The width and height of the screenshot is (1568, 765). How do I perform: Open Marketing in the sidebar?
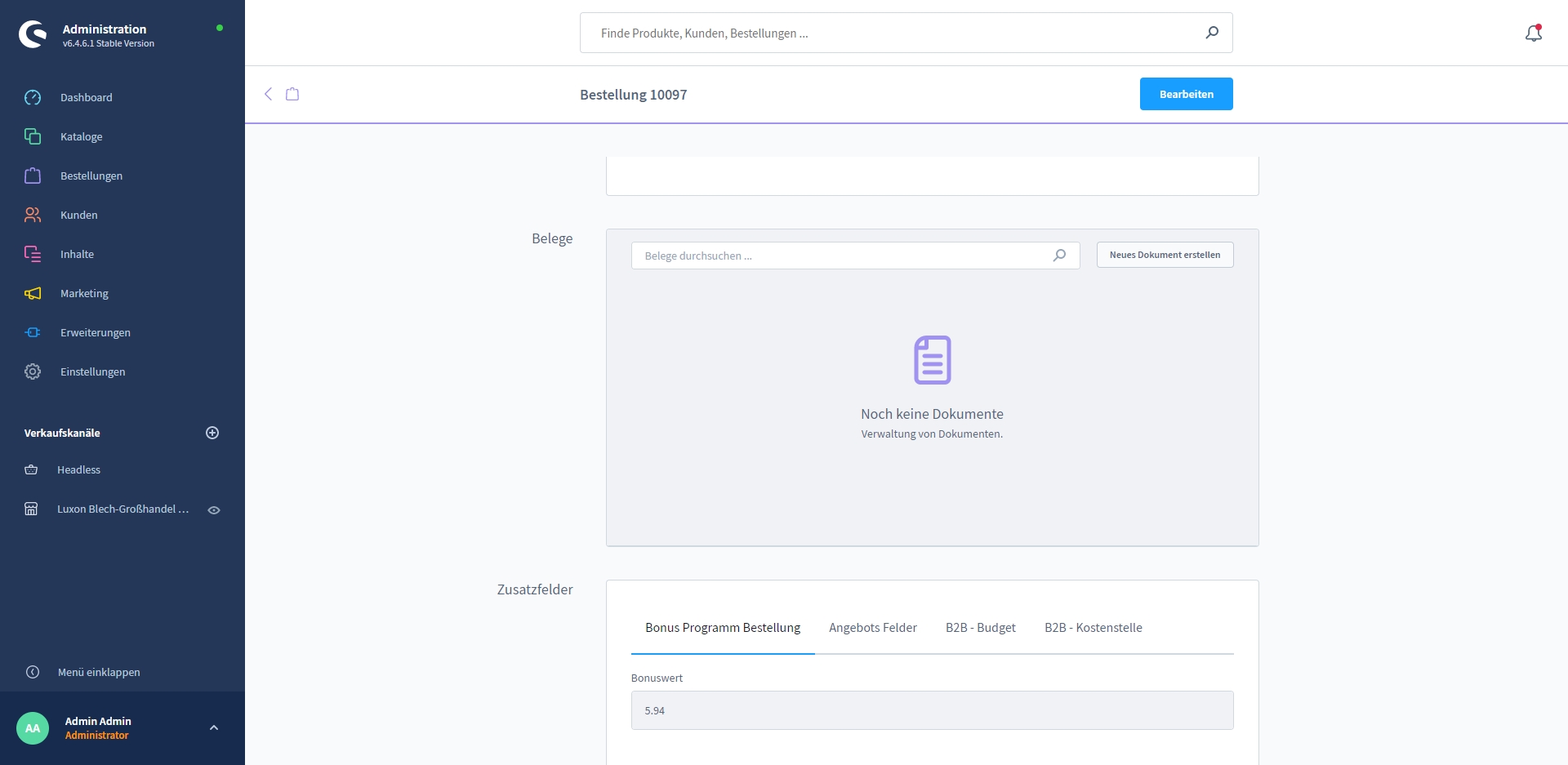click(83, 293)
